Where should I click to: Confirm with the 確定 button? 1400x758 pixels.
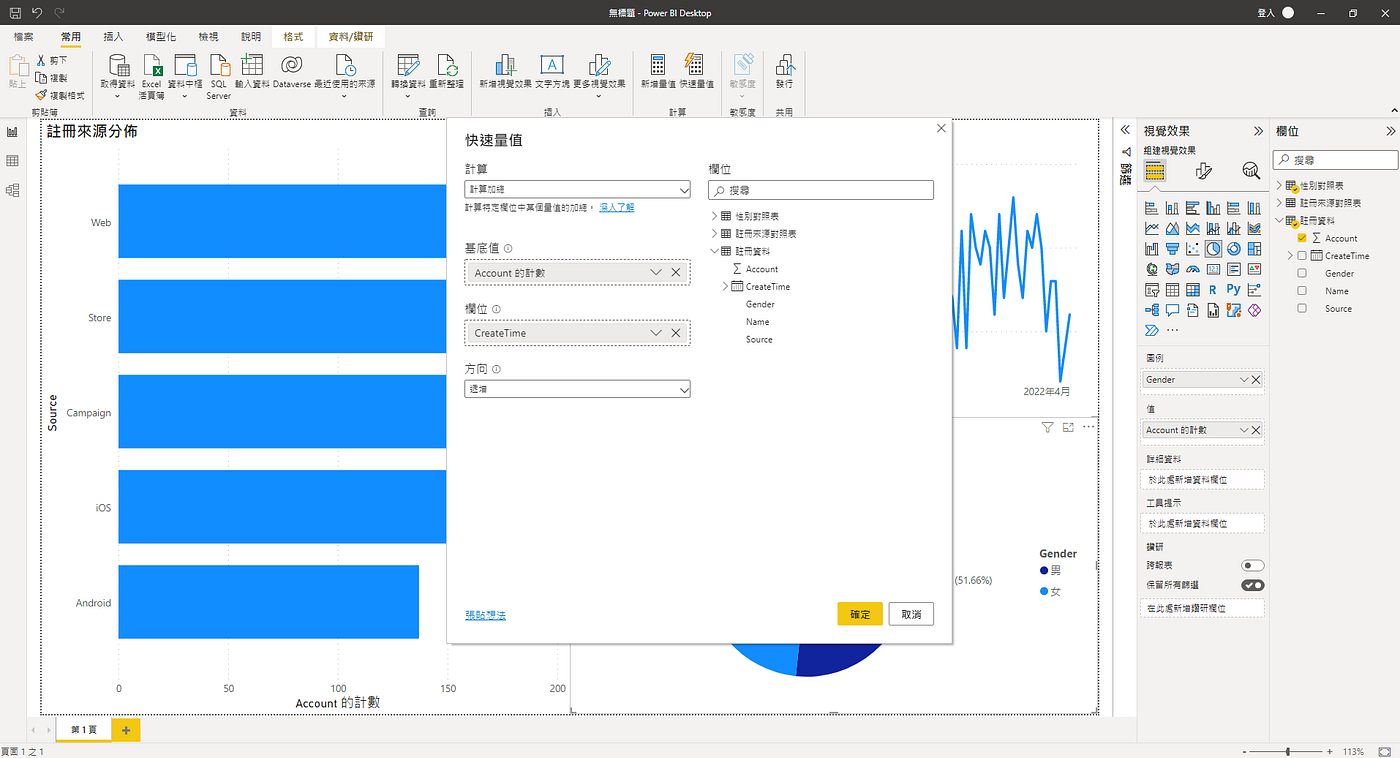pyautogui.click(x=860, y=614)
